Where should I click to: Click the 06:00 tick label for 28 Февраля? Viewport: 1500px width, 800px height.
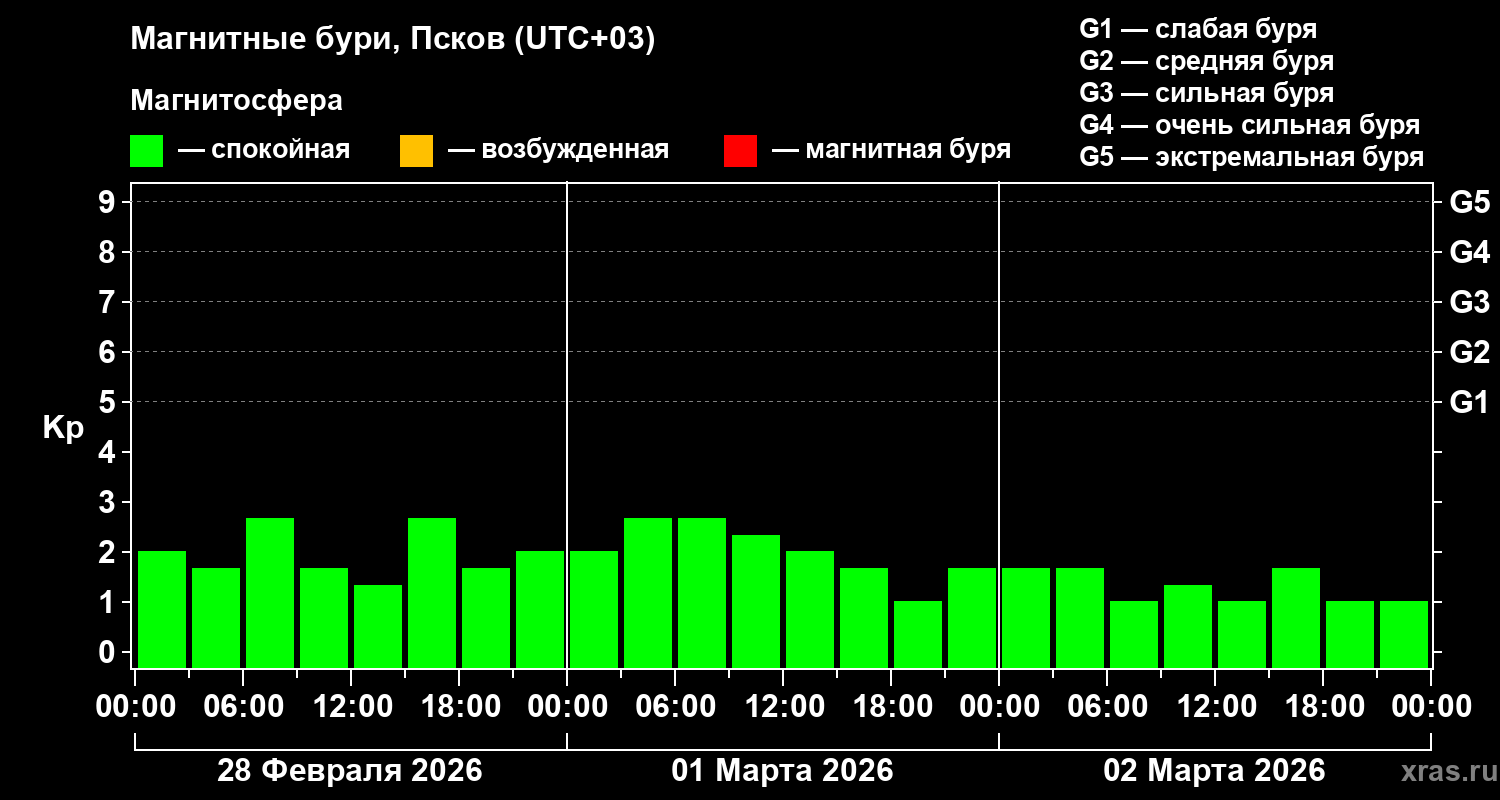pos(243,707)
